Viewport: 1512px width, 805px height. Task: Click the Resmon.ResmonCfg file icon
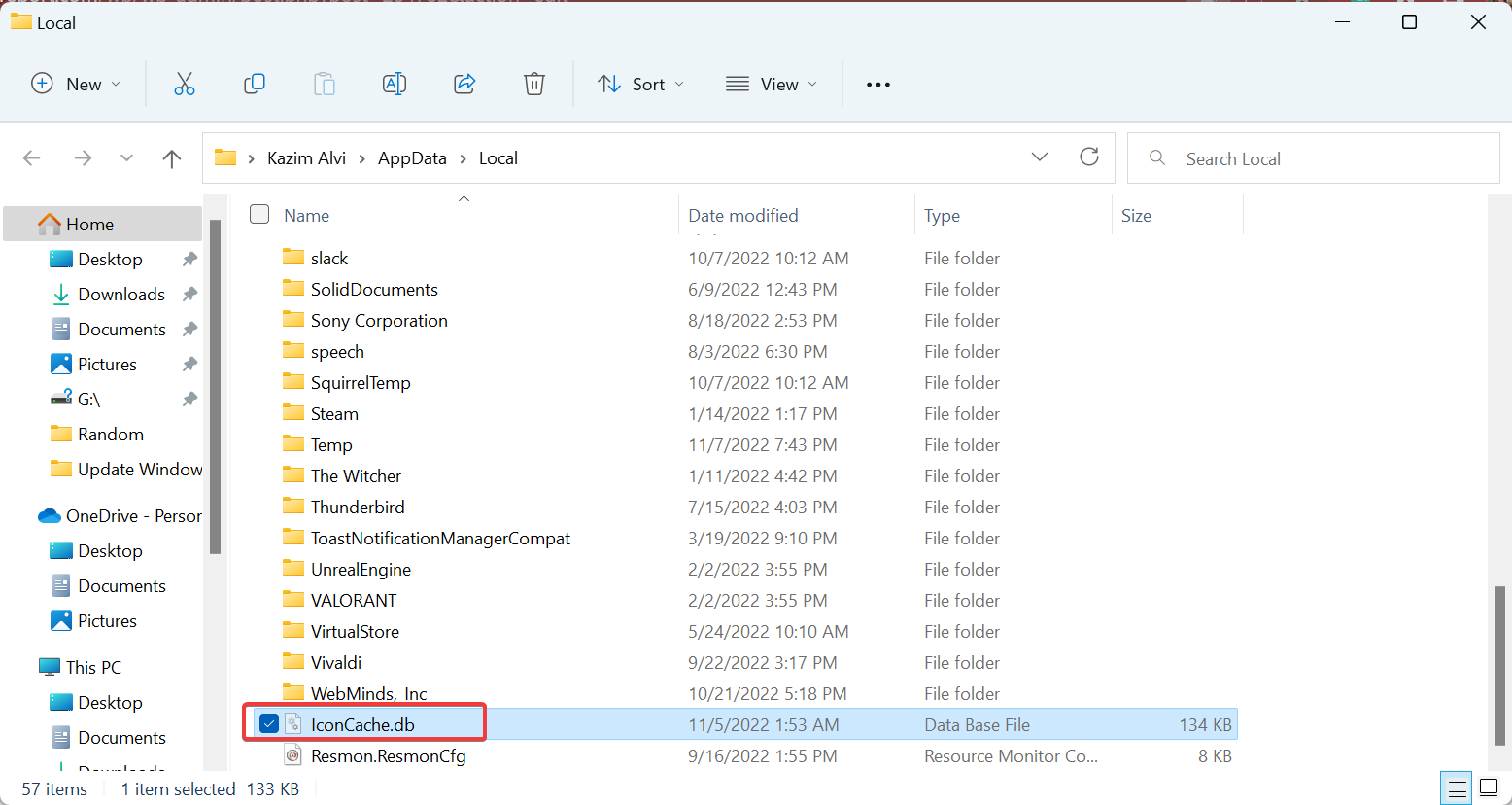click(293, 755)
